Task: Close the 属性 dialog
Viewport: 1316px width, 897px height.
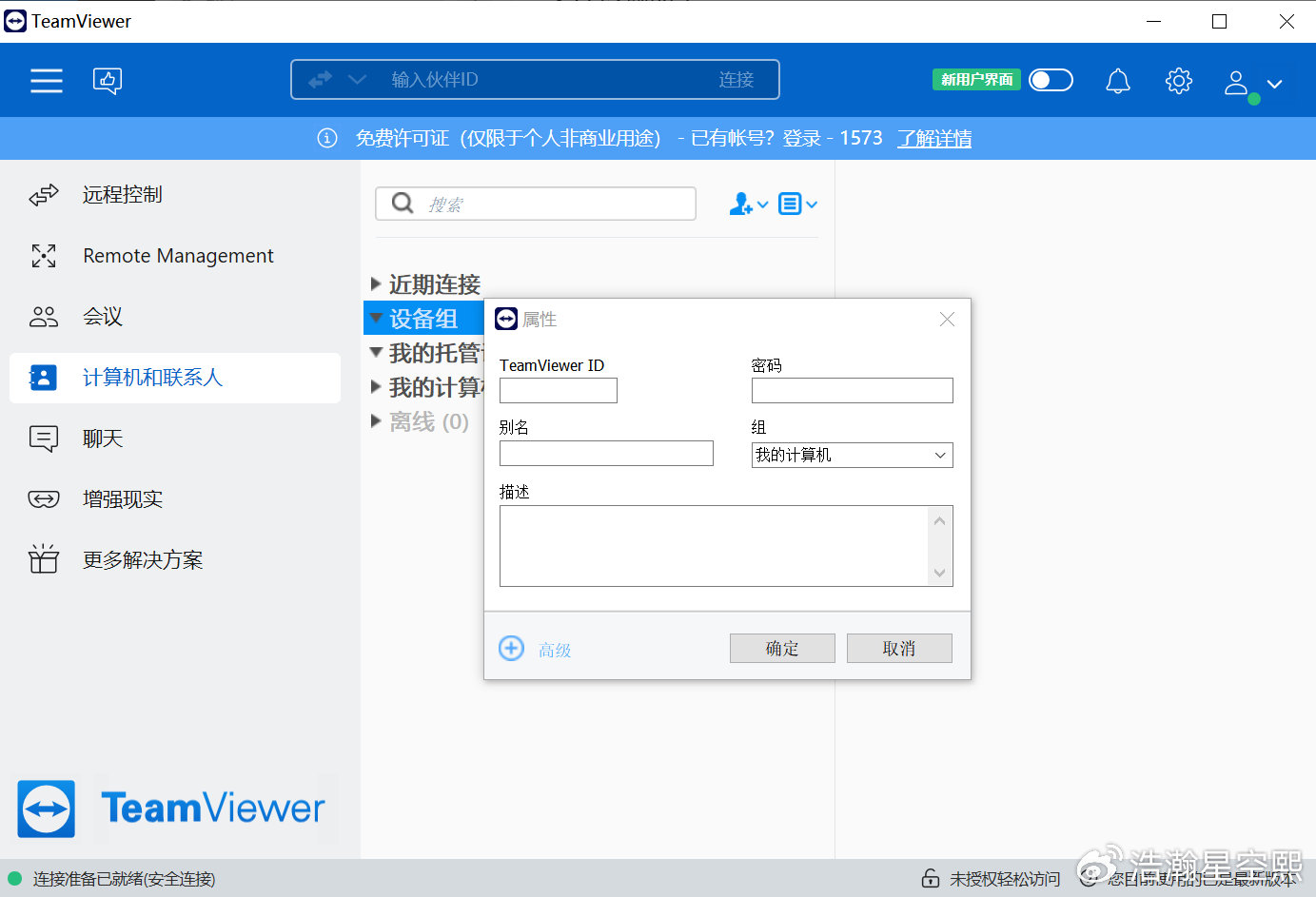Action: tap(947, 320)
